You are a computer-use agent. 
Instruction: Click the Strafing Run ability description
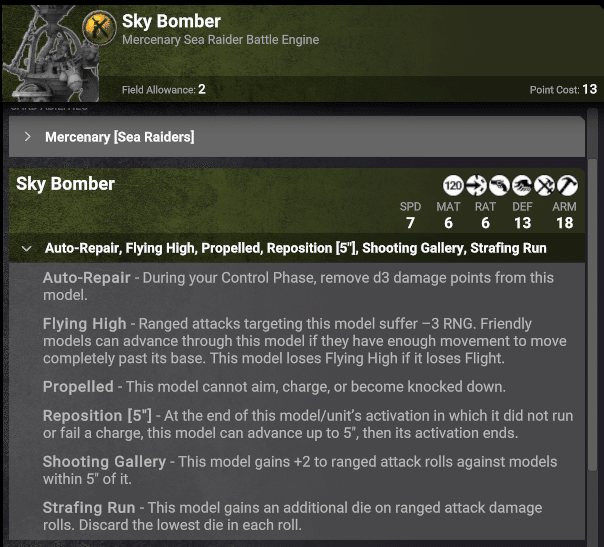[x=292, y=516]
